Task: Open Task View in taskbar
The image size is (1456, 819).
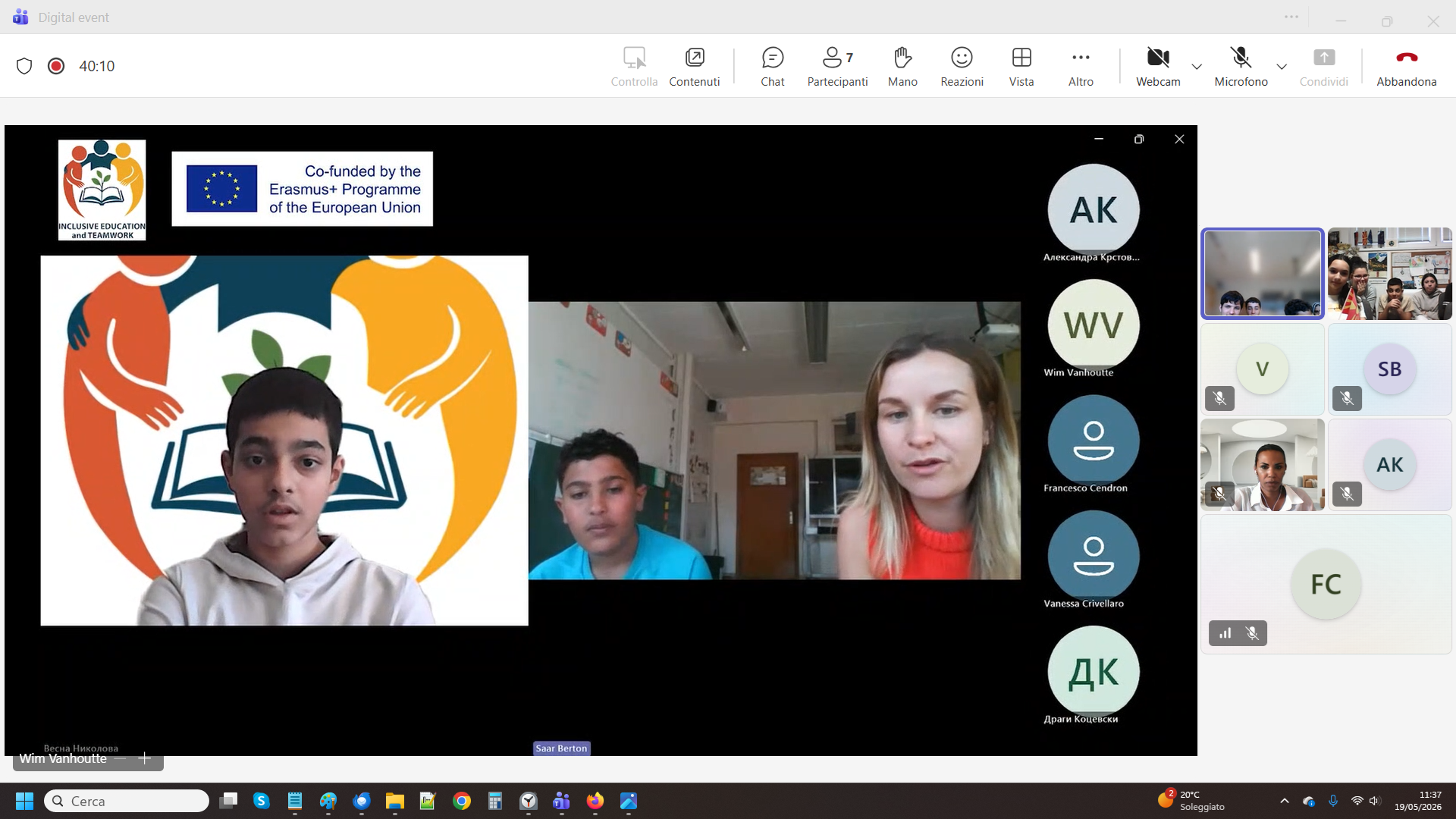Action: click(x=228, y=801)
